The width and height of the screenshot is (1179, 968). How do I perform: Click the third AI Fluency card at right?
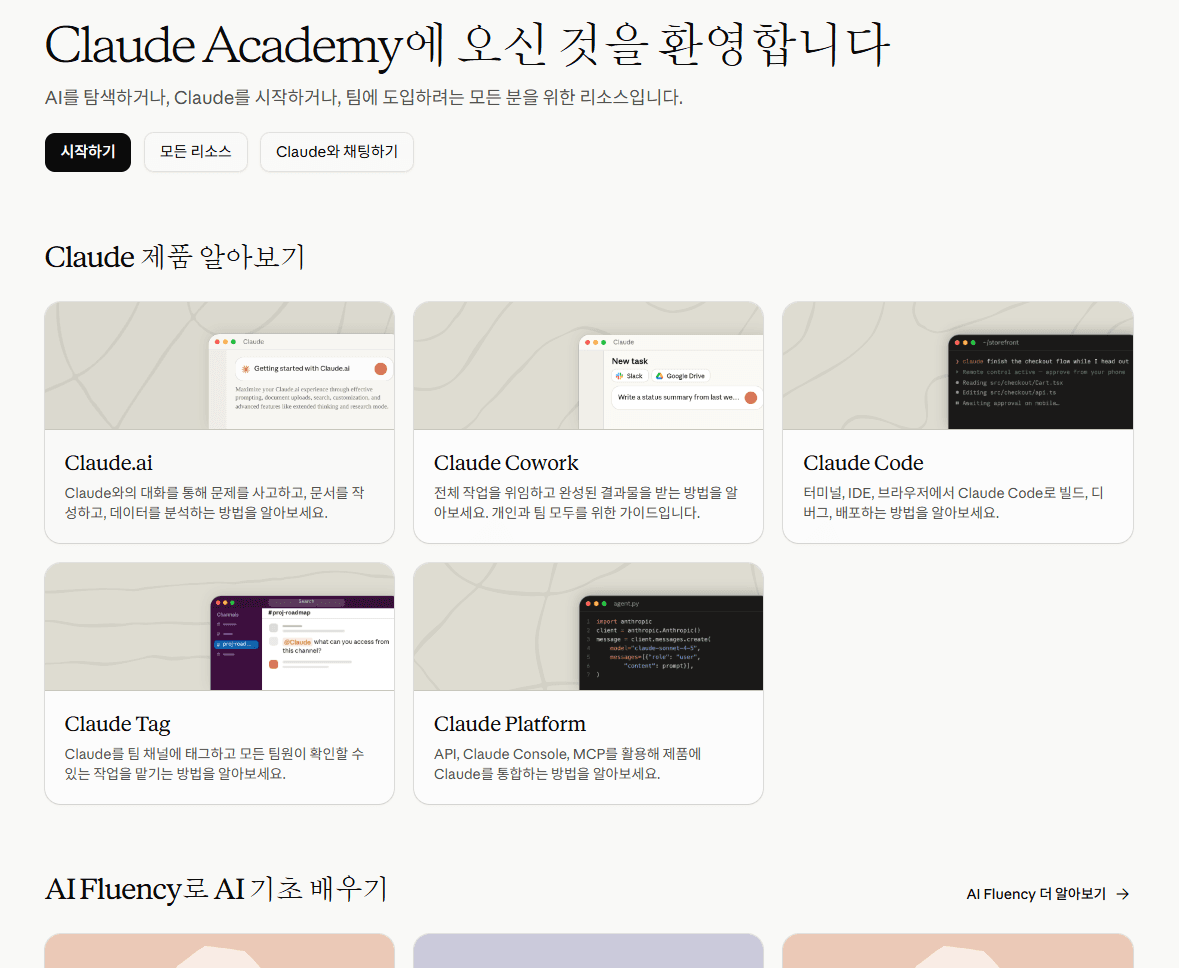(x=958, y=951)
